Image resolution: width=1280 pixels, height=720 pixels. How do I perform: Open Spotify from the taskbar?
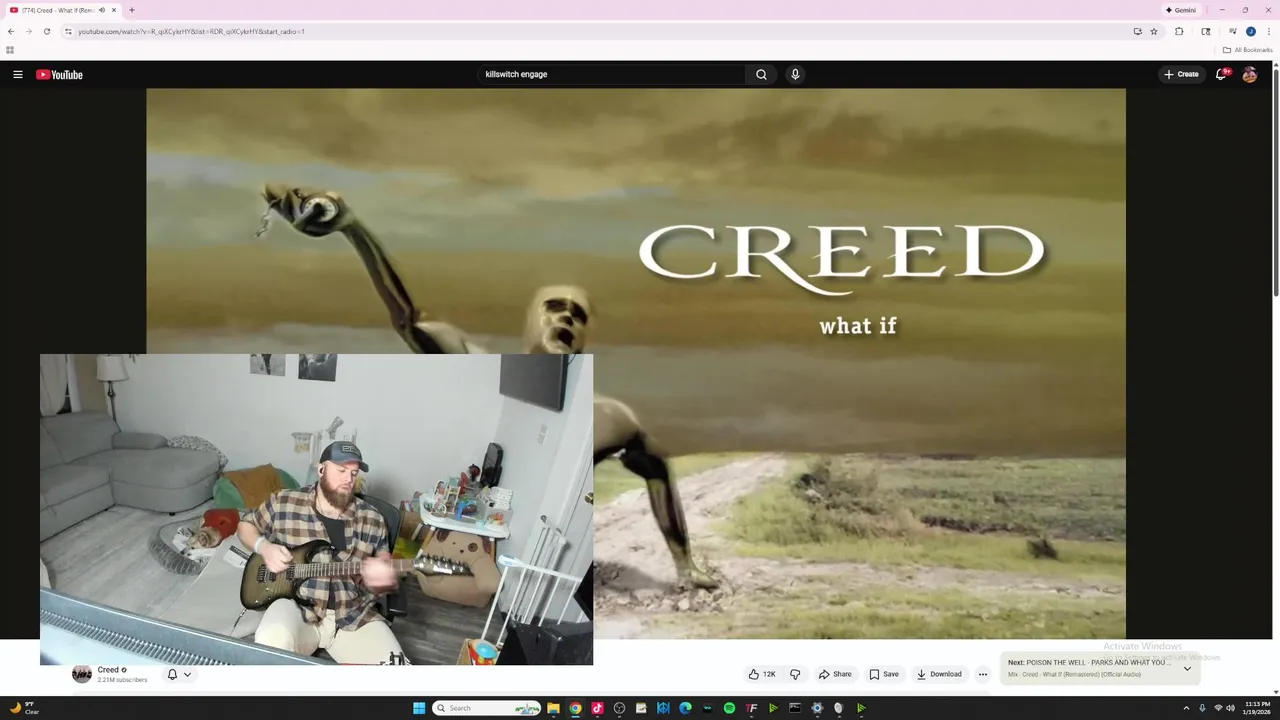[x=729, y=708]
